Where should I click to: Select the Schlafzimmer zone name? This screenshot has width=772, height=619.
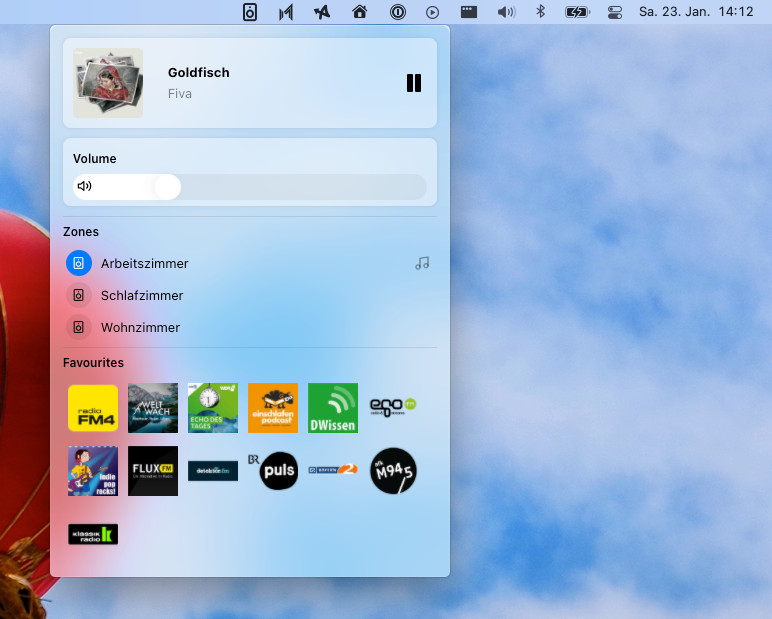(x=142, y=295)
